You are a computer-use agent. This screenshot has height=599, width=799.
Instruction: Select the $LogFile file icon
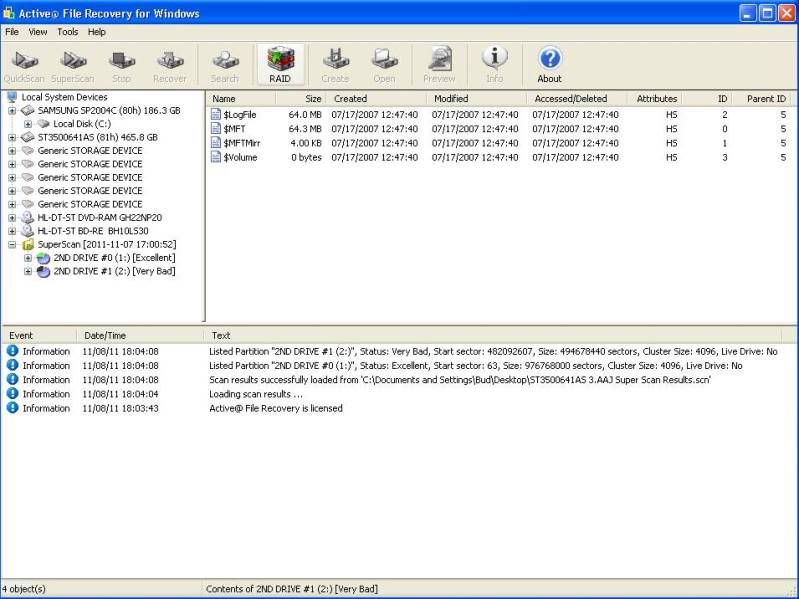pos(216,115)
